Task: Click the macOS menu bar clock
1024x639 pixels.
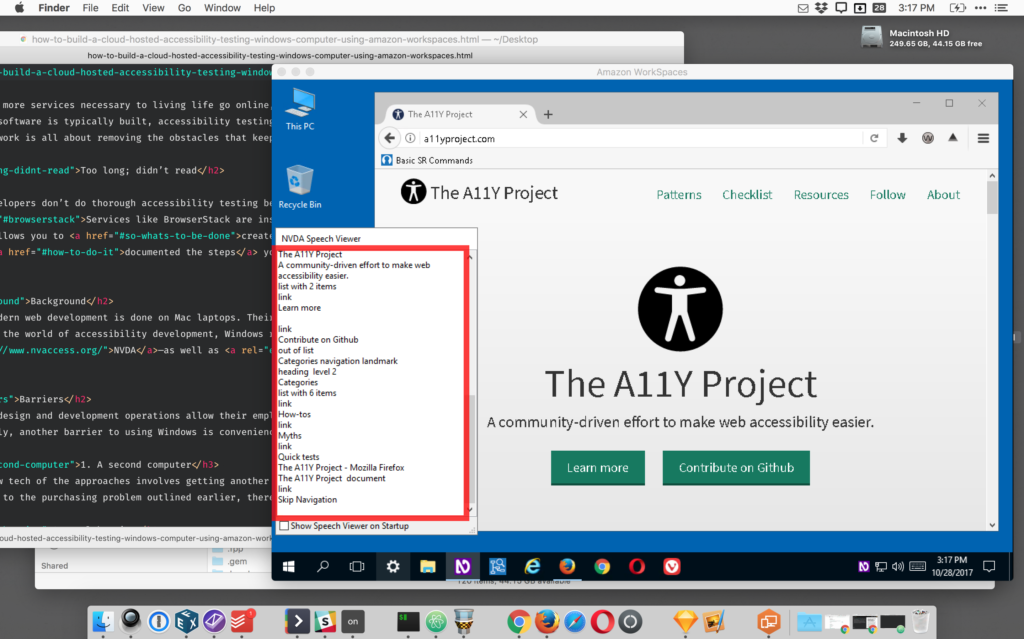Action: pyautogui.click(x=916, y=8)
